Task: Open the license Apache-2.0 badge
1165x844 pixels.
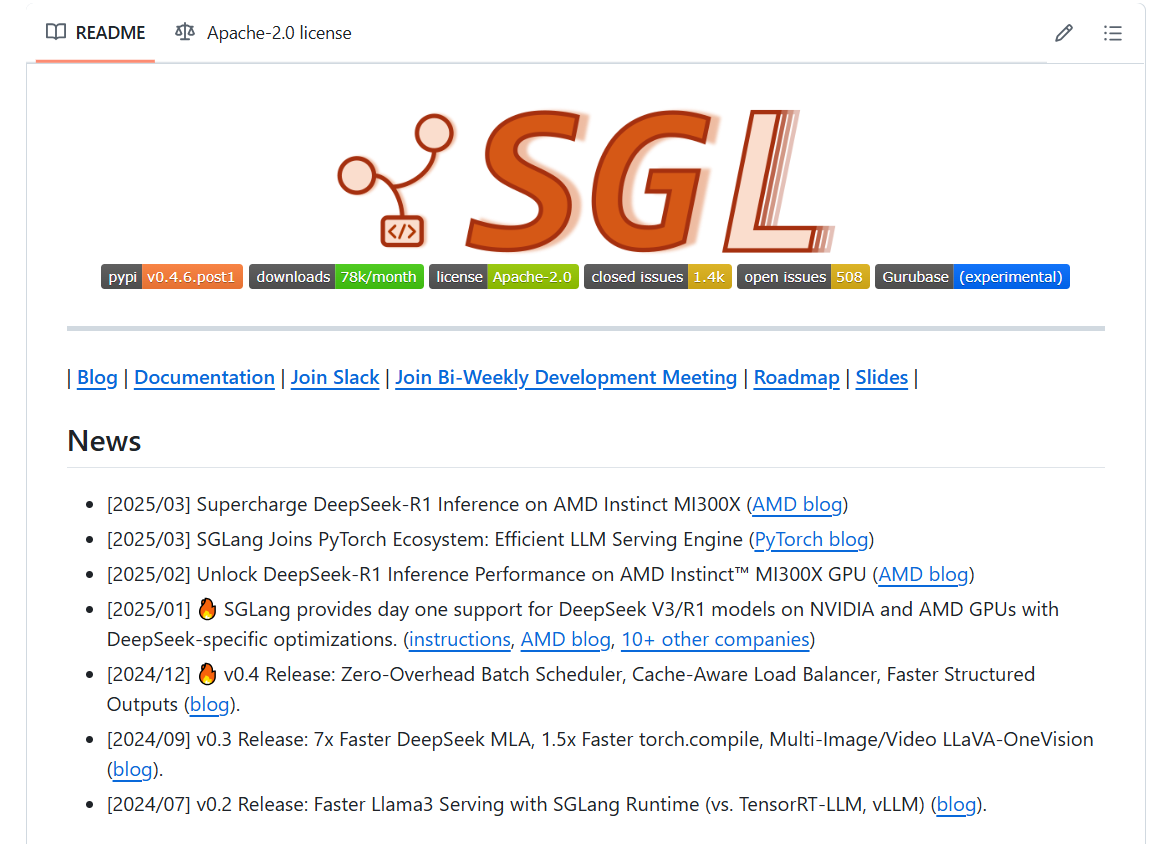Action: [x=503, y=277]
